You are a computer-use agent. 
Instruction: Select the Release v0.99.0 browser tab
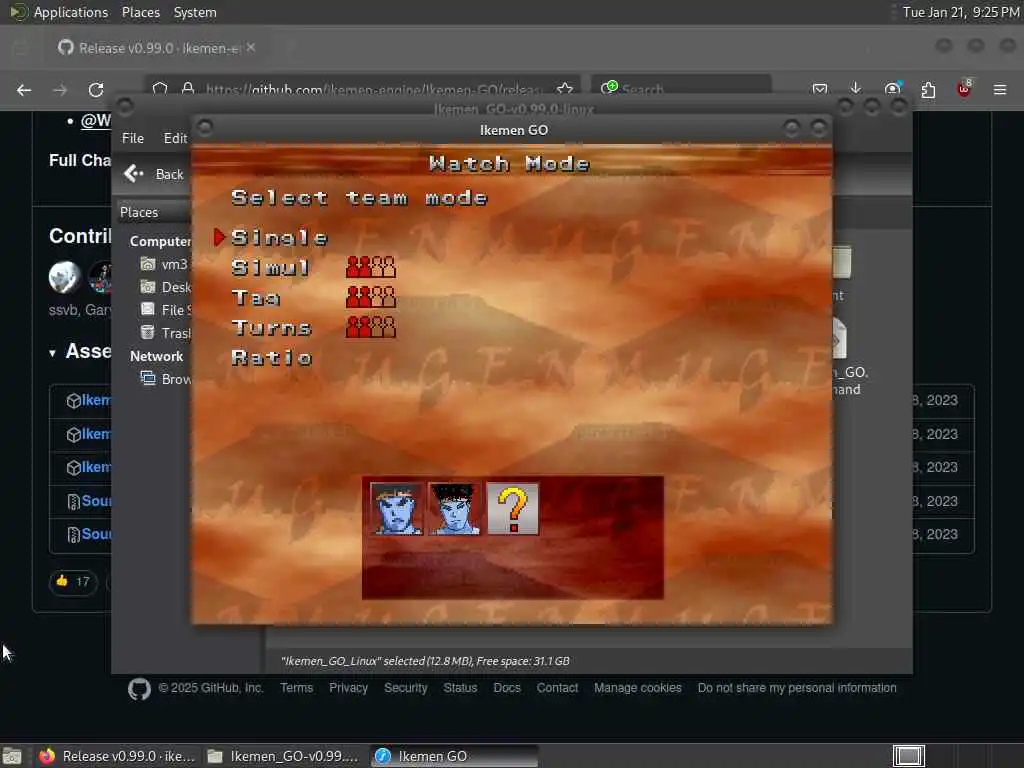pos(157,48)
